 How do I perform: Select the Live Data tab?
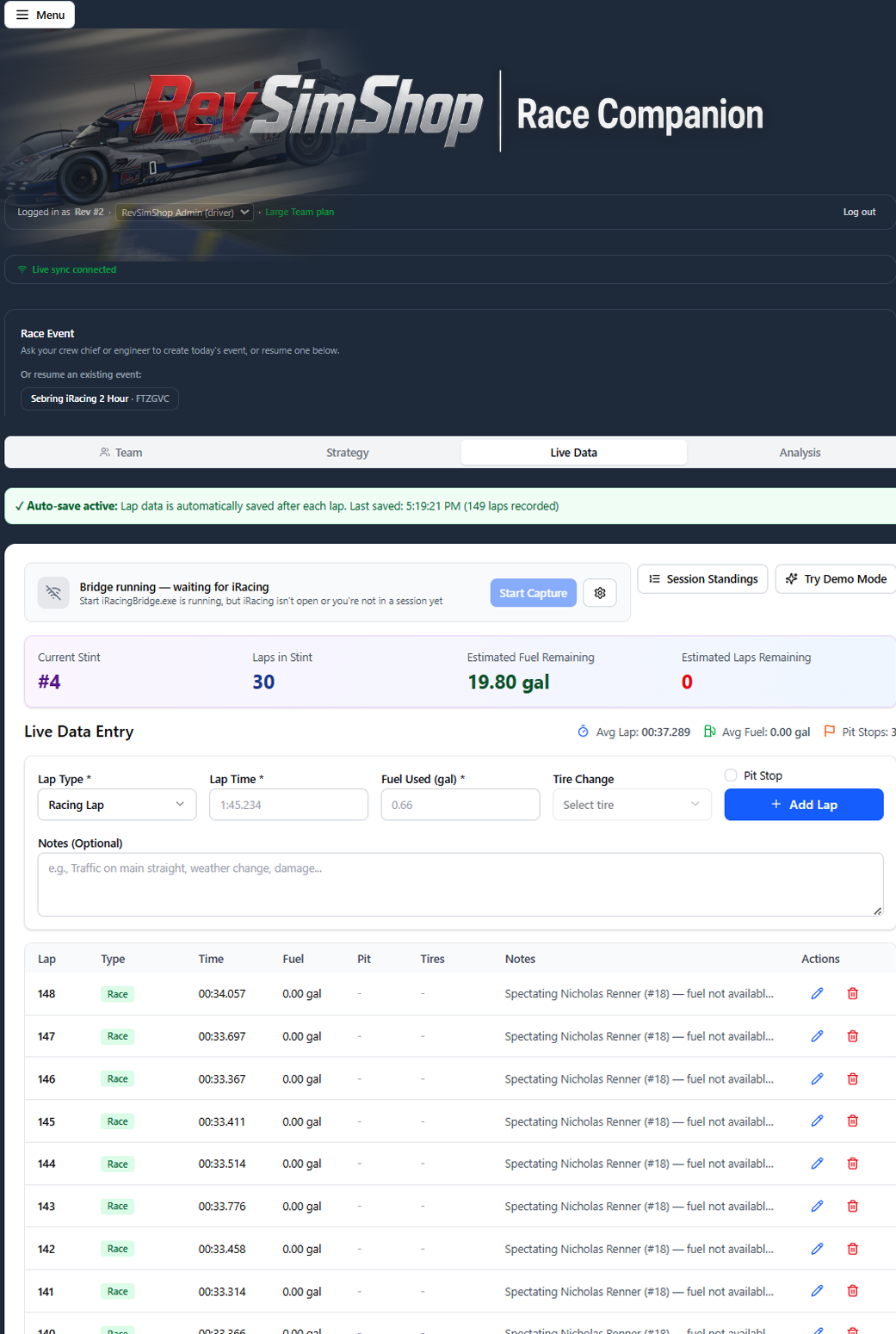click(574, 453)
